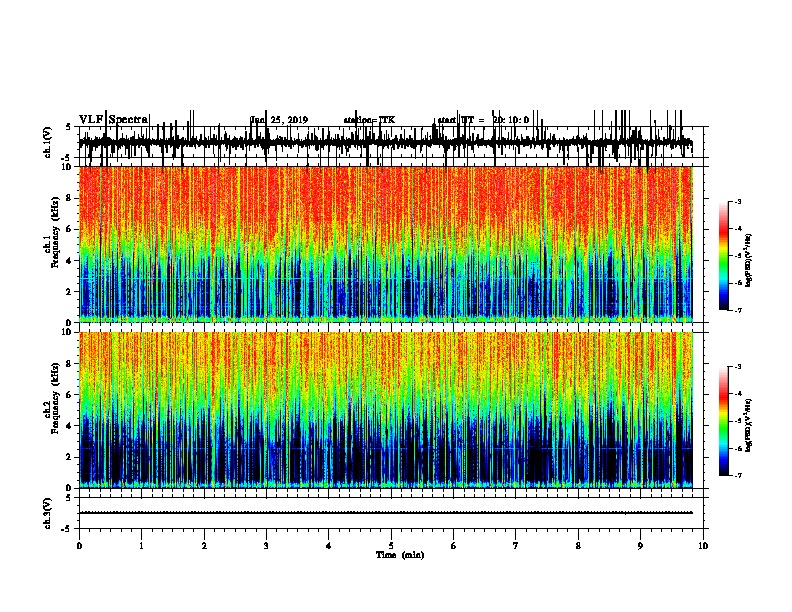Click time axis tick label '9'
The width and height of the screenshot is (792, 612).
point(640,546)
